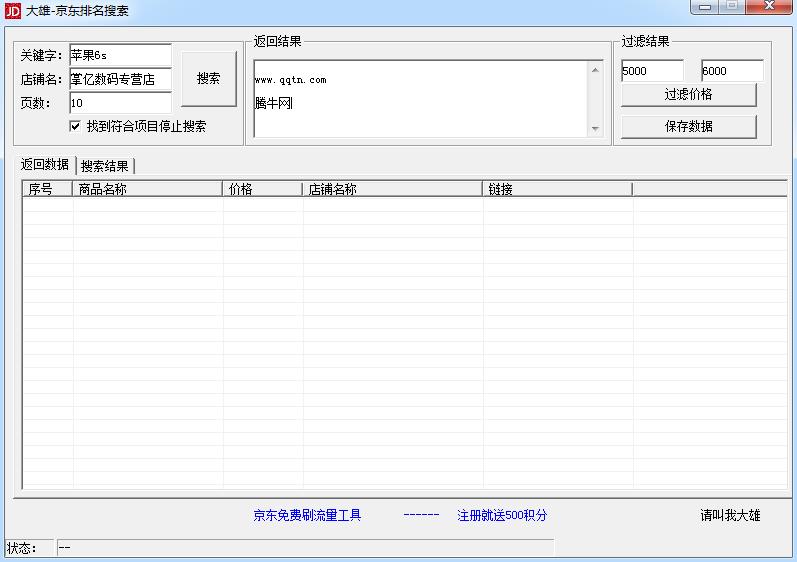797x562 pixels.
Task: Click the minimum price field showing 5000
Action: pyautogui.click(x=652, y=71)
